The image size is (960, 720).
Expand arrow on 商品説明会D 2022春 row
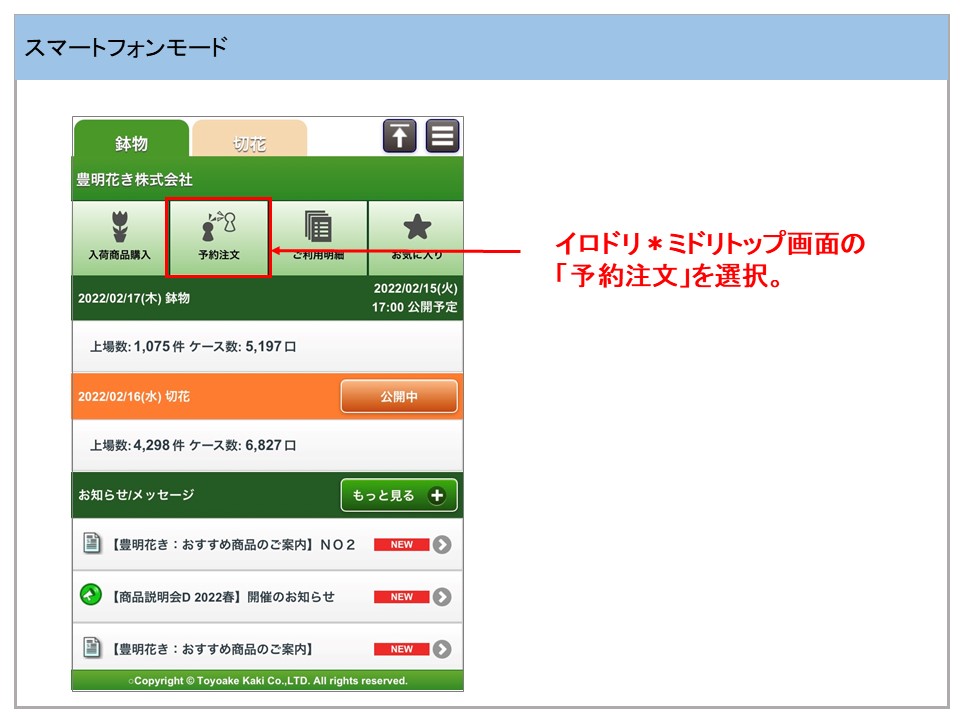[442, 597]
